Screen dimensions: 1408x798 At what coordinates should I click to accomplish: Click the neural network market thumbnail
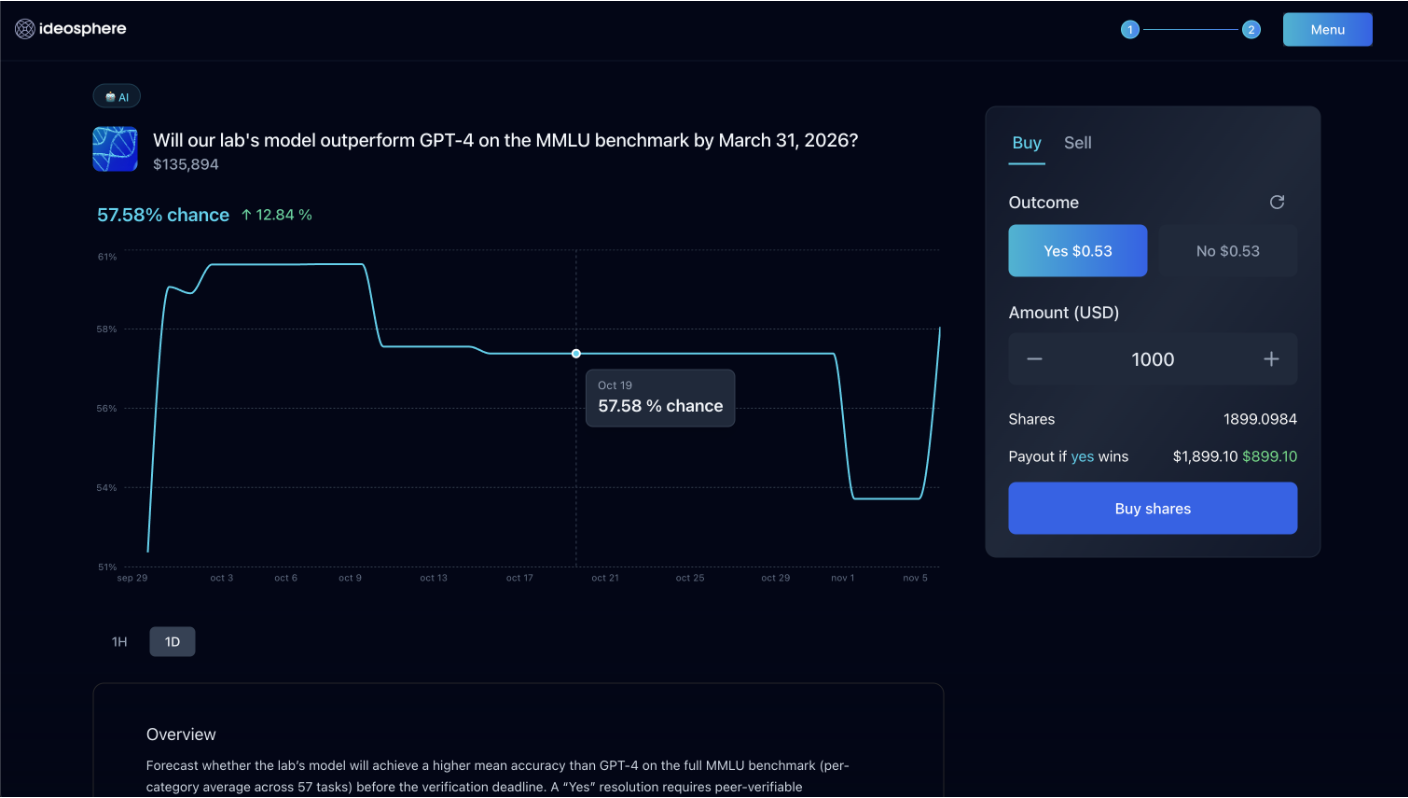click(114, 147)
